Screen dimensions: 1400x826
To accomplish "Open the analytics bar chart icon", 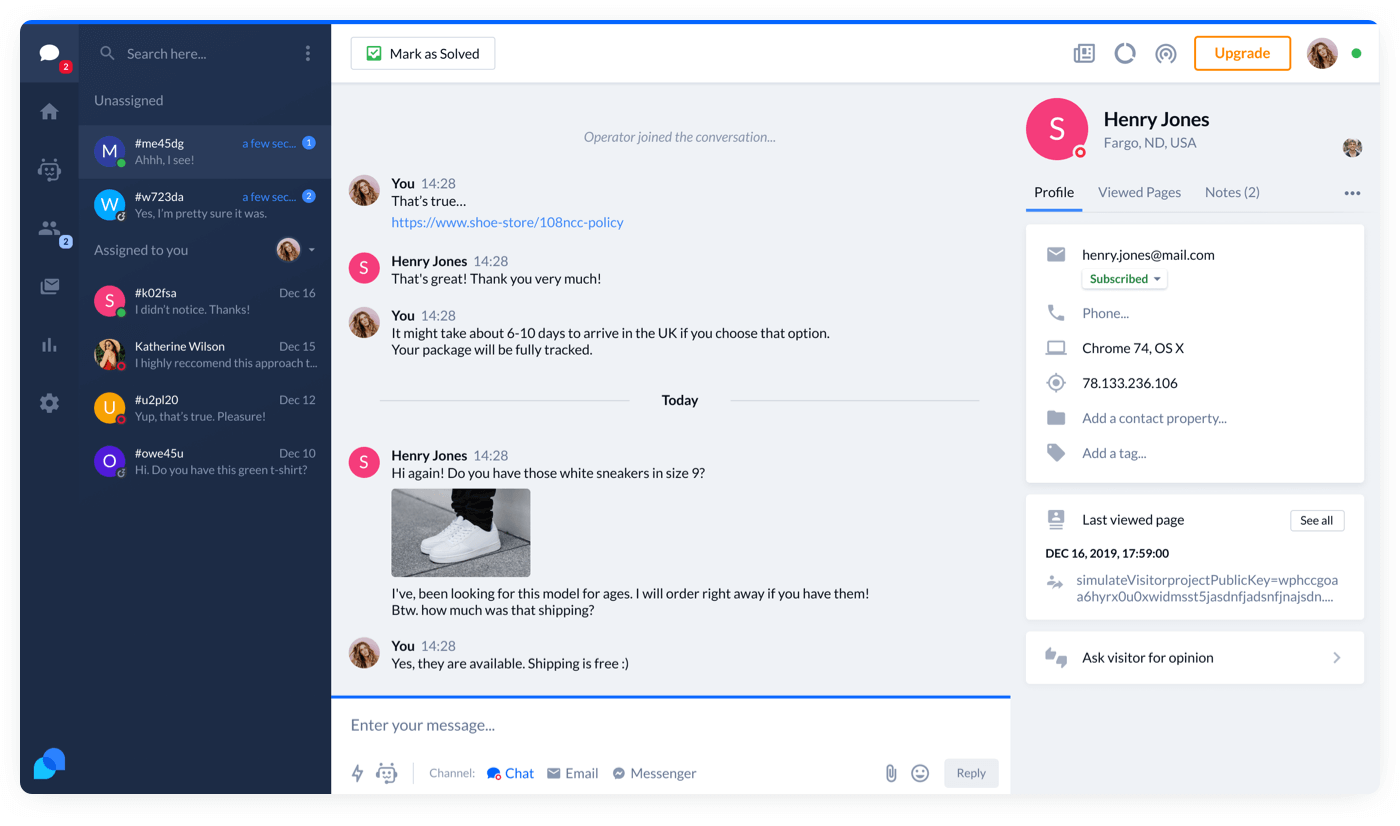I will click(x=49, y=345).
